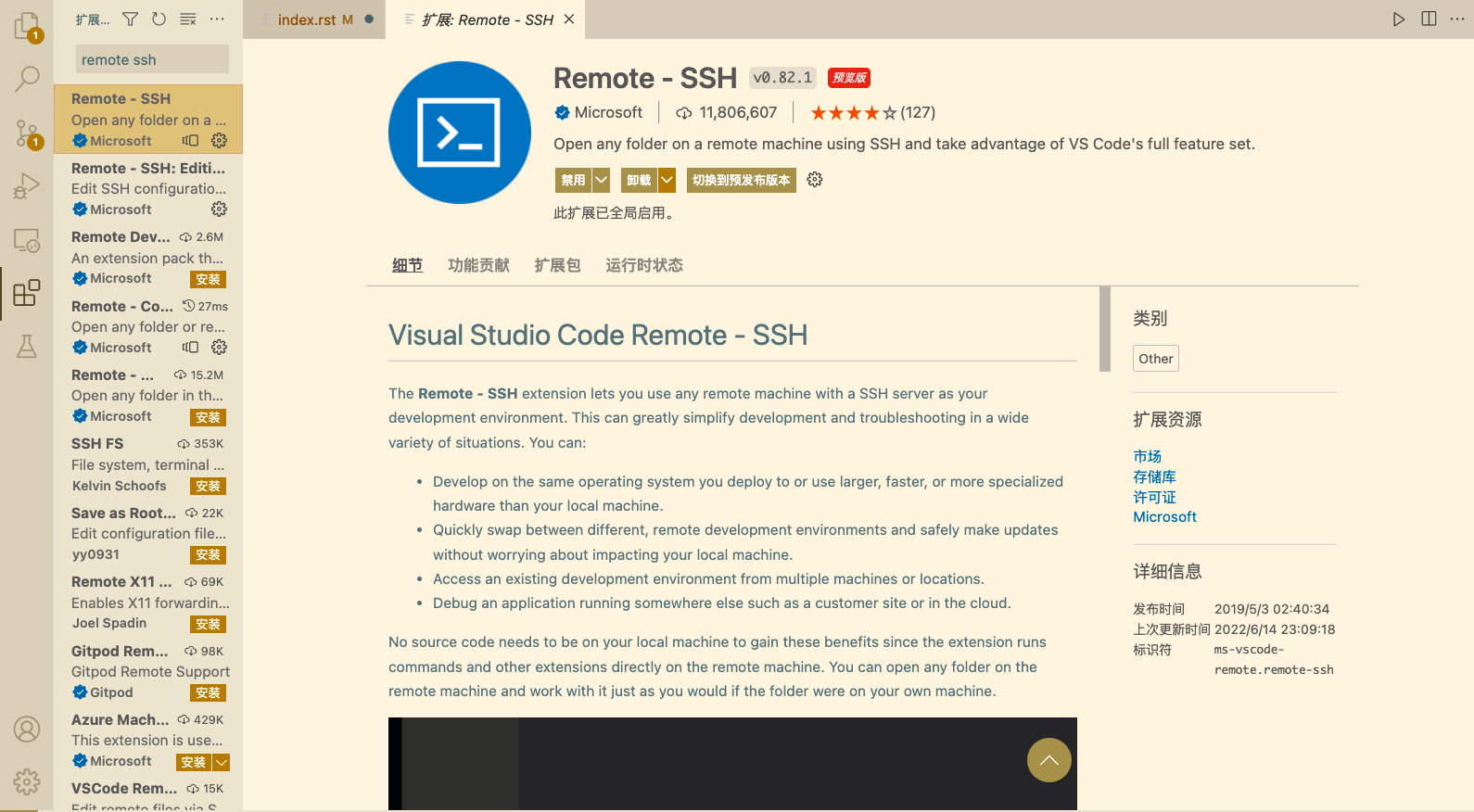Open the 功能贡献 tab
Screen dimensions: 1474x812
pos(478,265)
